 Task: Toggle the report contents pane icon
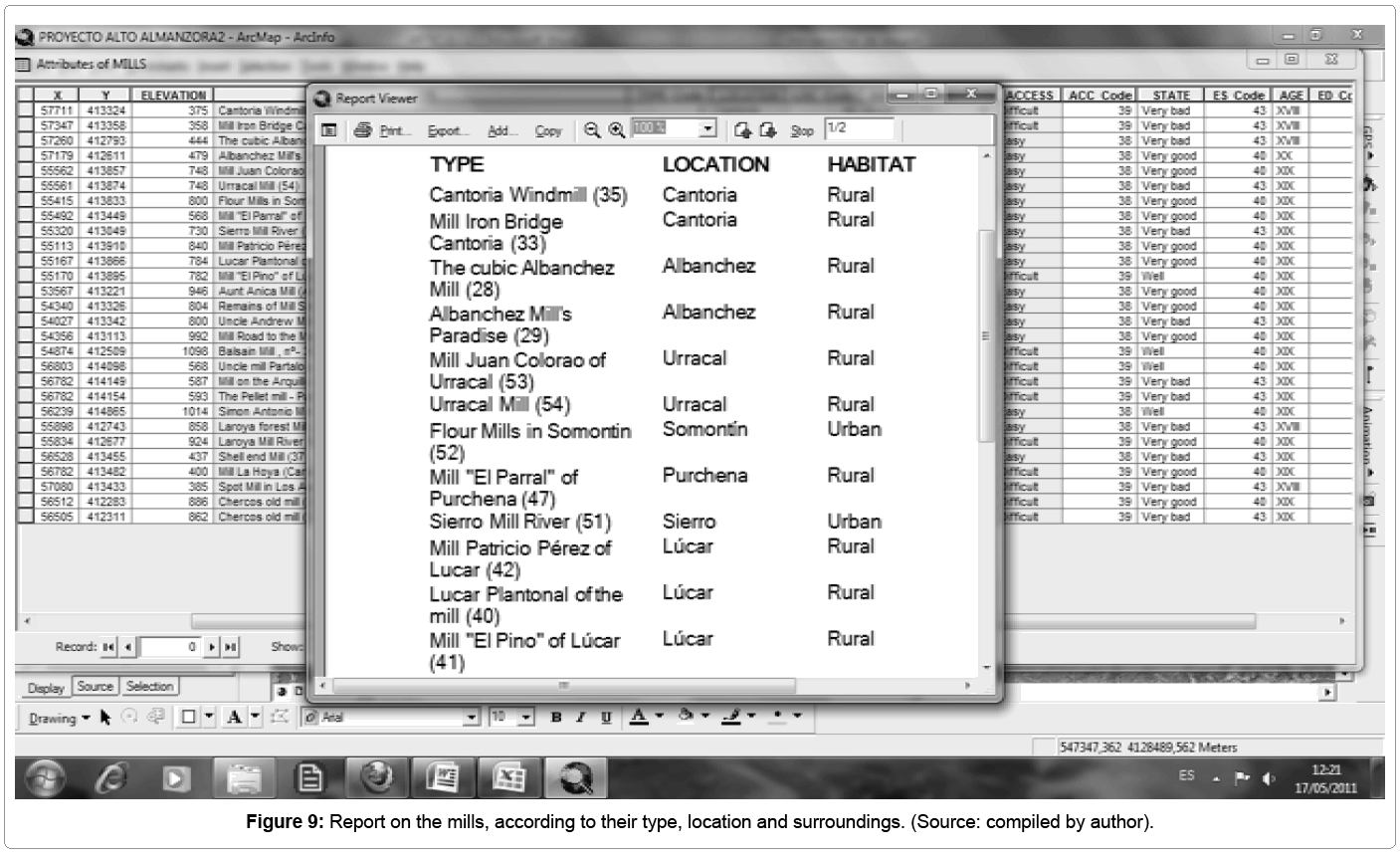click(329, 130)
